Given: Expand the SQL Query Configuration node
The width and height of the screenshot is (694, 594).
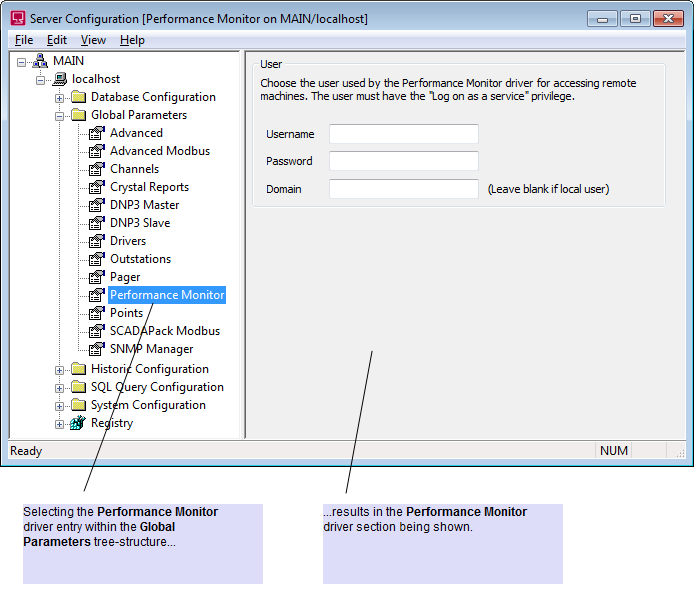Looking at the screenshot, I should tap(60, 387).
